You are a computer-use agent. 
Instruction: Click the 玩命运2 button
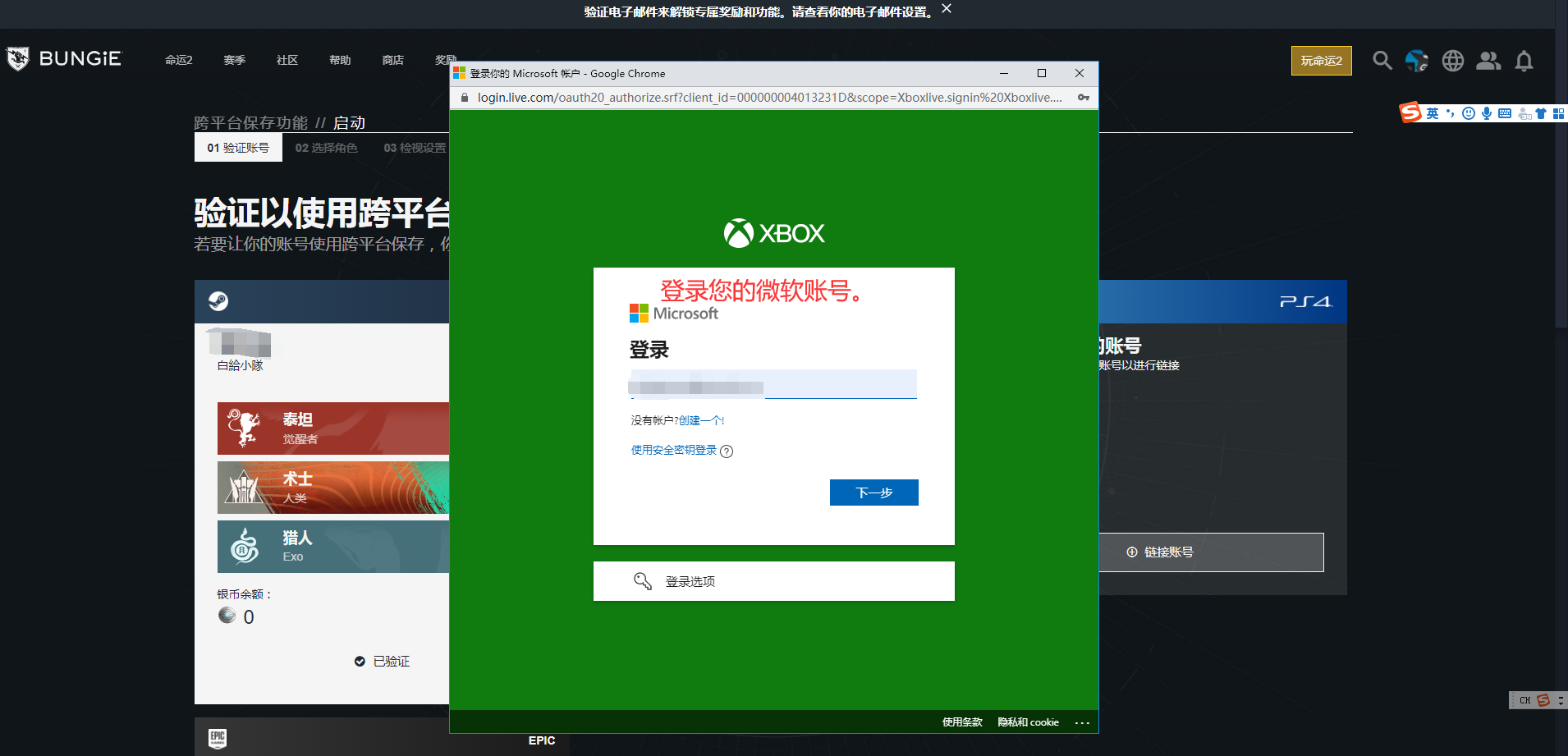[1321, 61]
